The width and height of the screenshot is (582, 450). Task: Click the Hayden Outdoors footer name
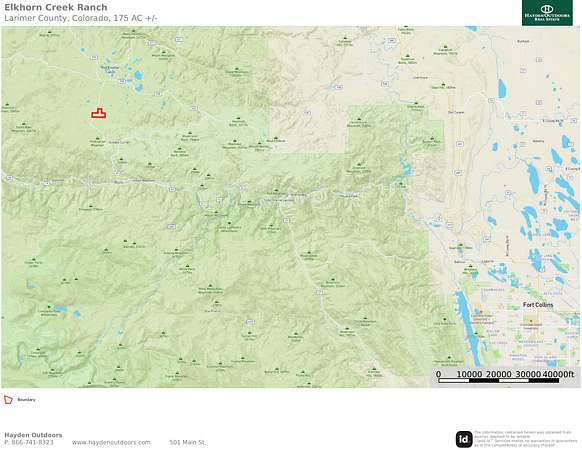click(33, 435)
